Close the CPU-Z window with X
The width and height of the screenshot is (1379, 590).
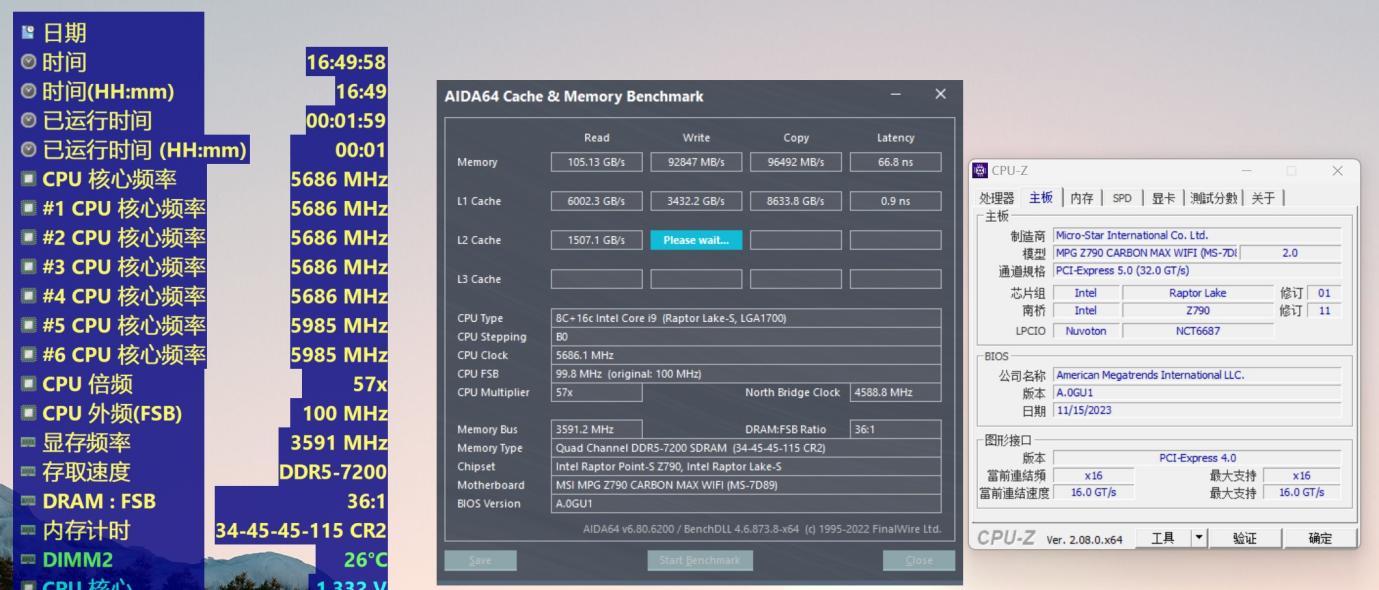coord(1337,171)
